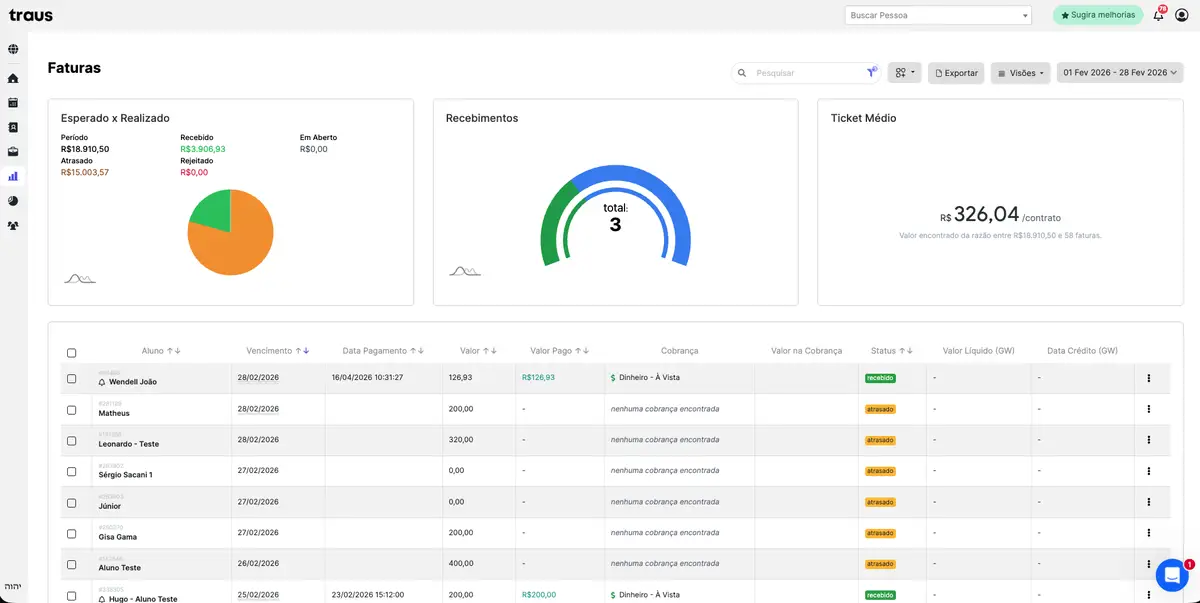Go to Home via sidebar house icon
1200x603 pixels.
(x=13, y=78)
